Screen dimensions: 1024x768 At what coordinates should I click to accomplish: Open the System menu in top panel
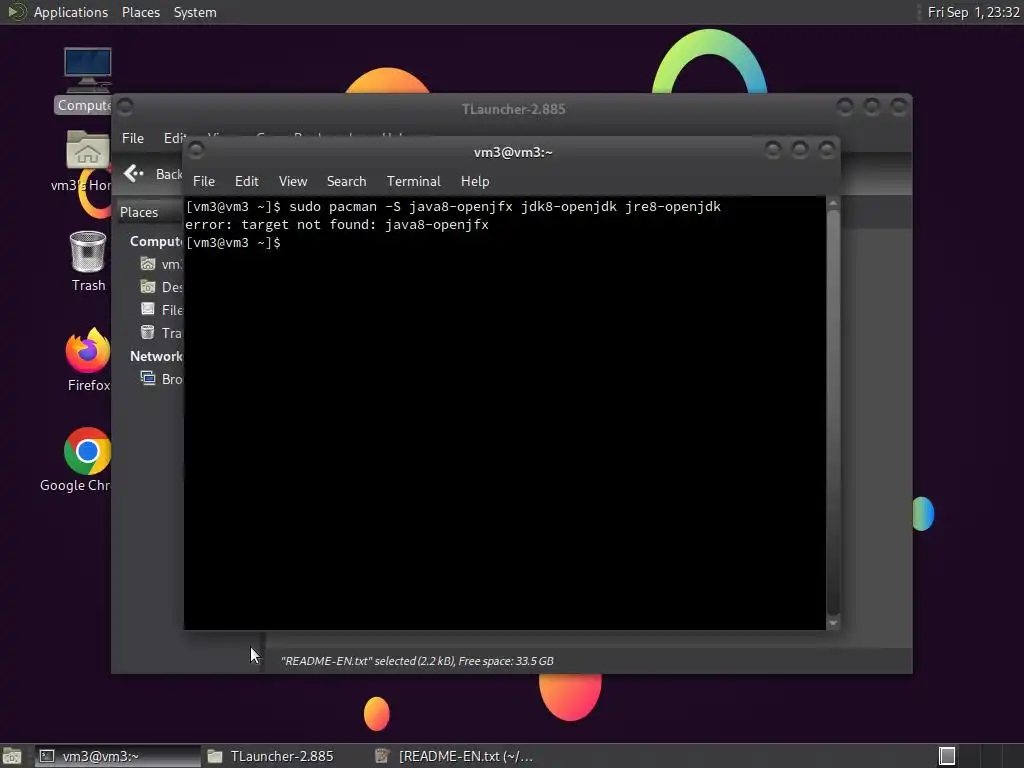[x=195, y=12]
